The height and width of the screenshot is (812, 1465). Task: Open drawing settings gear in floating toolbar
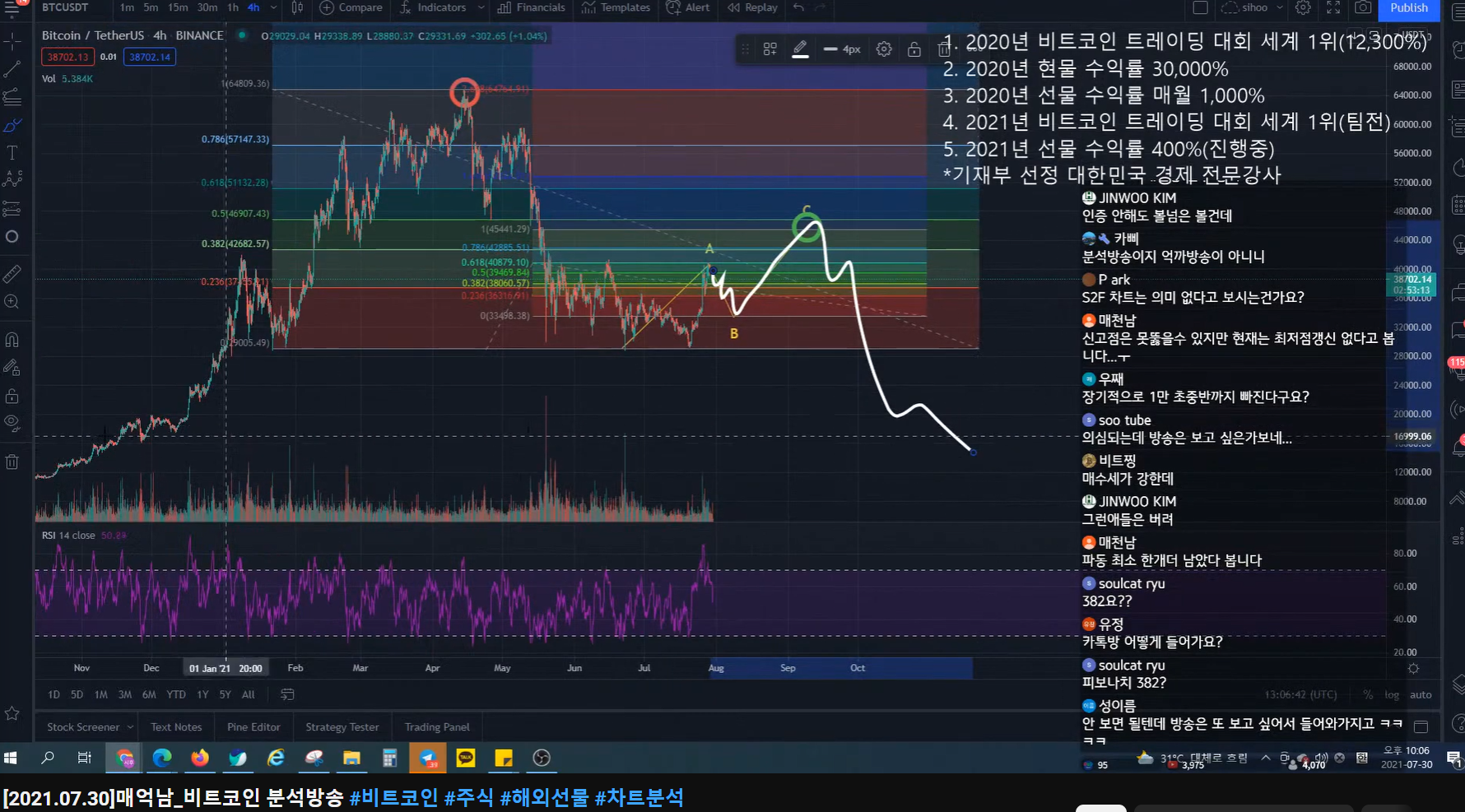[884, 49]
